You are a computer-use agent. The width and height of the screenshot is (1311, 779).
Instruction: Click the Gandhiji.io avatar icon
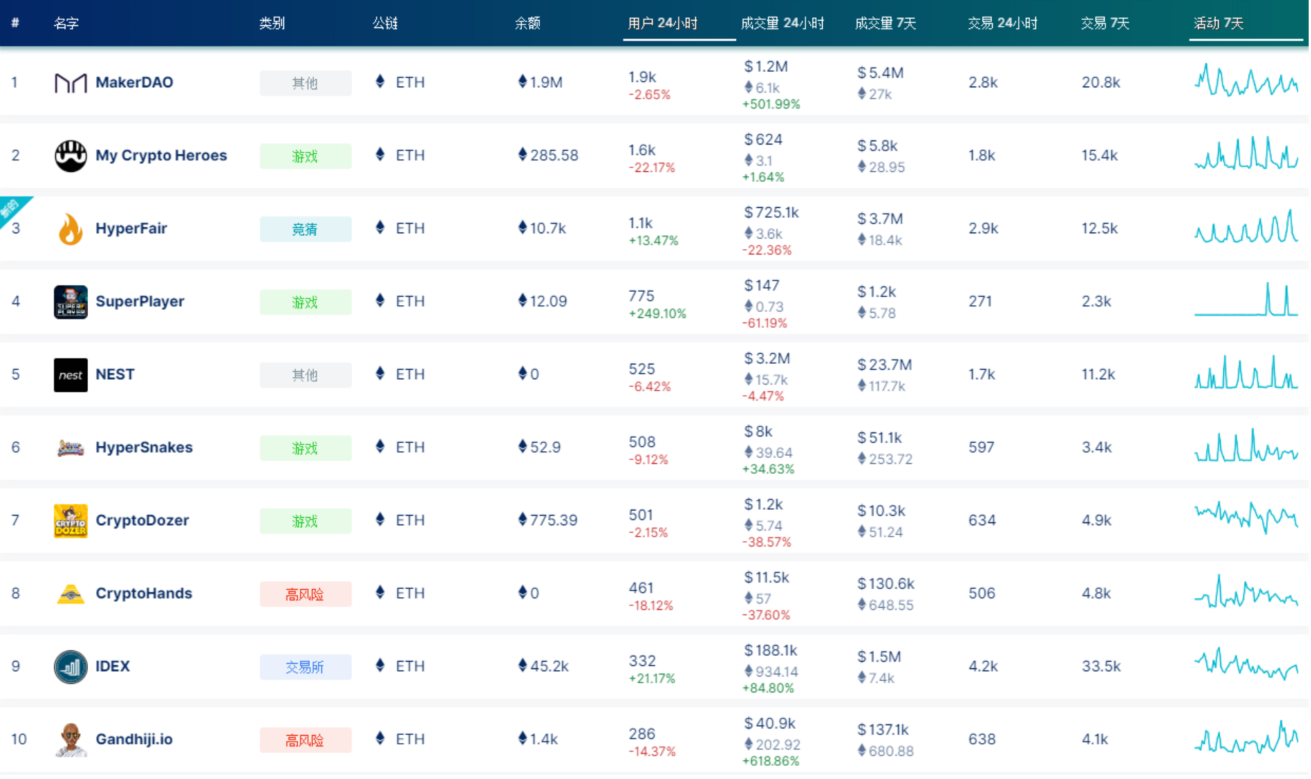coord(70,740)
